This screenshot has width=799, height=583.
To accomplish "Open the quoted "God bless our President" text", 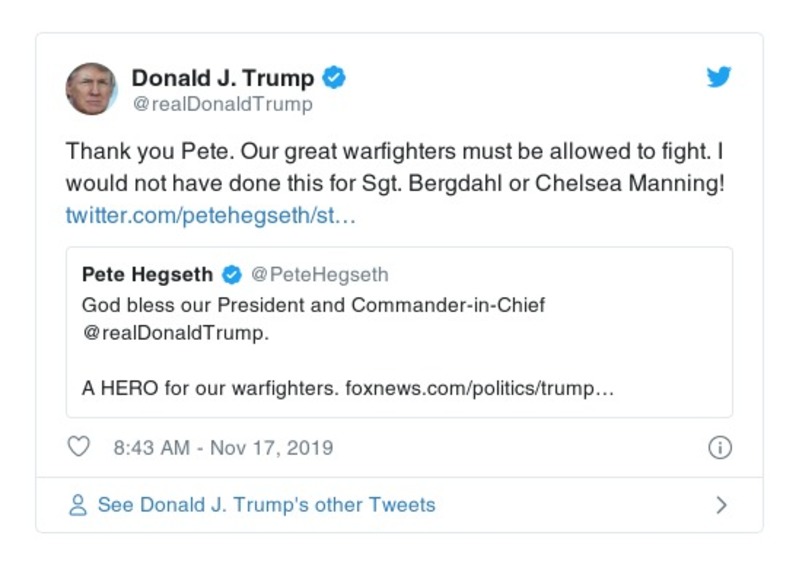I will pyautogui.click(x=313, y=305).
